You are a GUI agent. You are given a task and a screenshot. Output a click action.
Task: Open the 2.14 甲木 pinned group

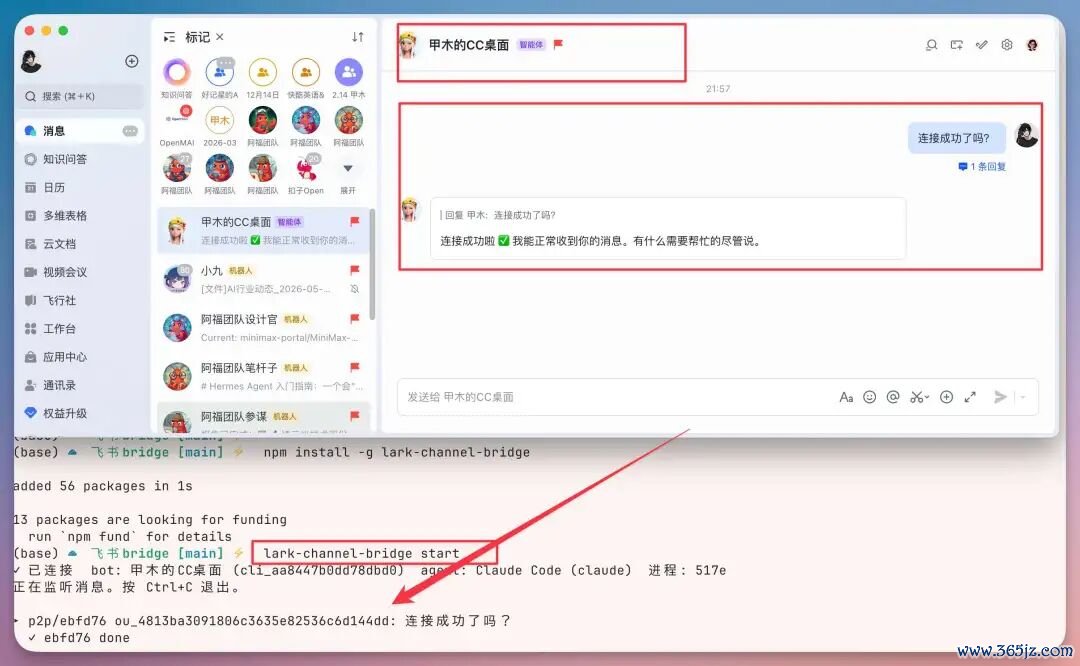[349, 79]
